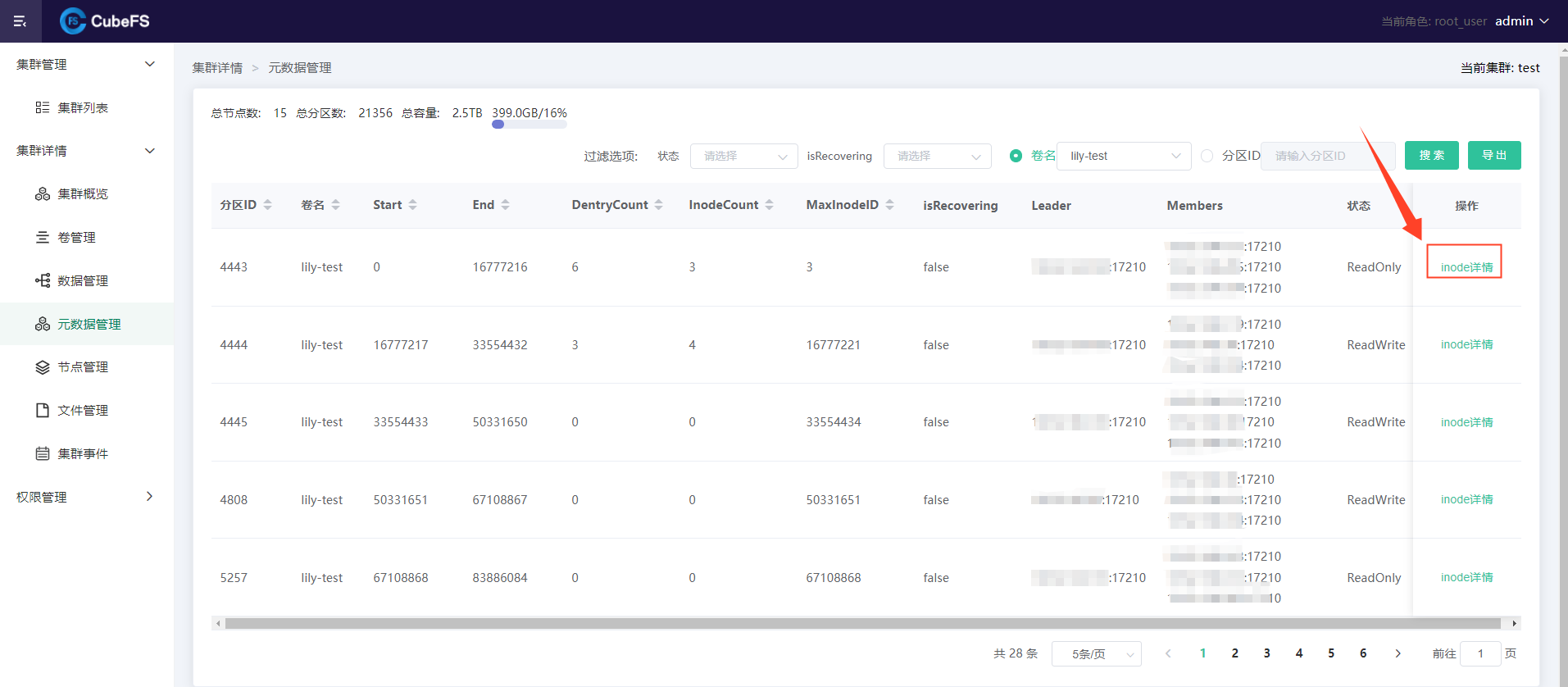
Task: Go to previous page arrow
Action: tap(1168, 653)
